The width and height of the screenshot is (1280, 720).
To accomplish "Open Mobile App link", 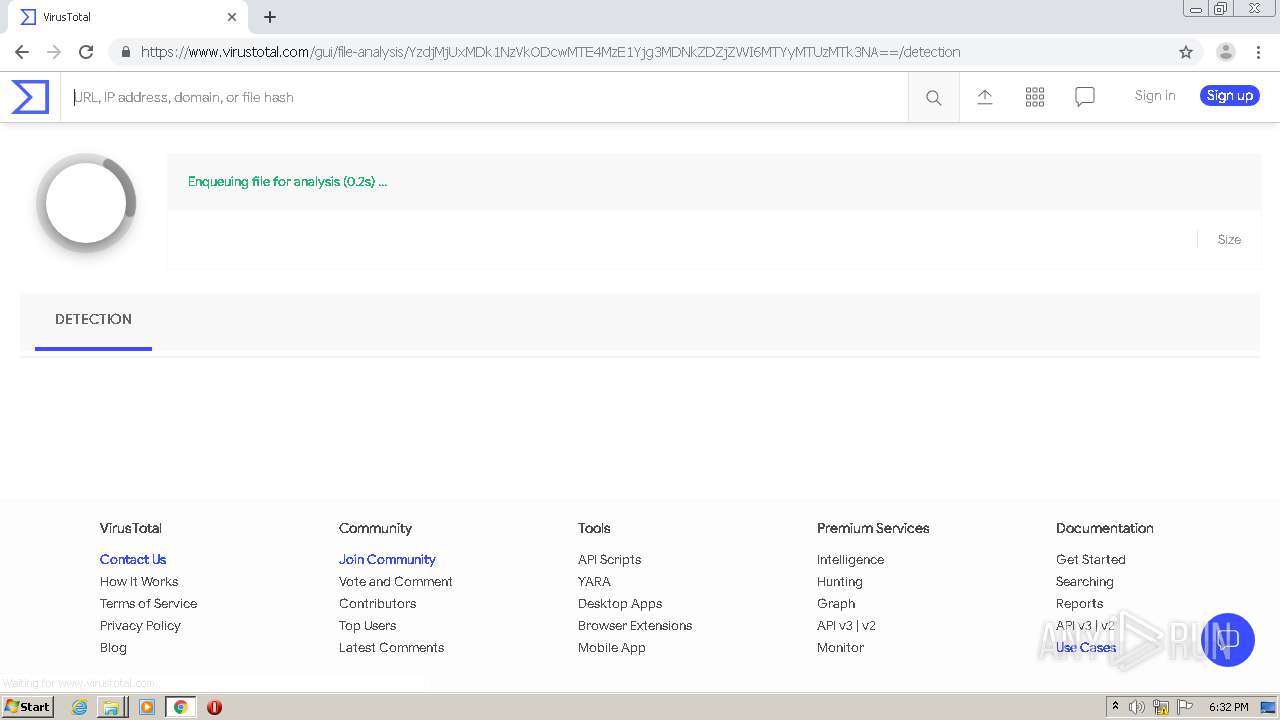I will 612,648.
